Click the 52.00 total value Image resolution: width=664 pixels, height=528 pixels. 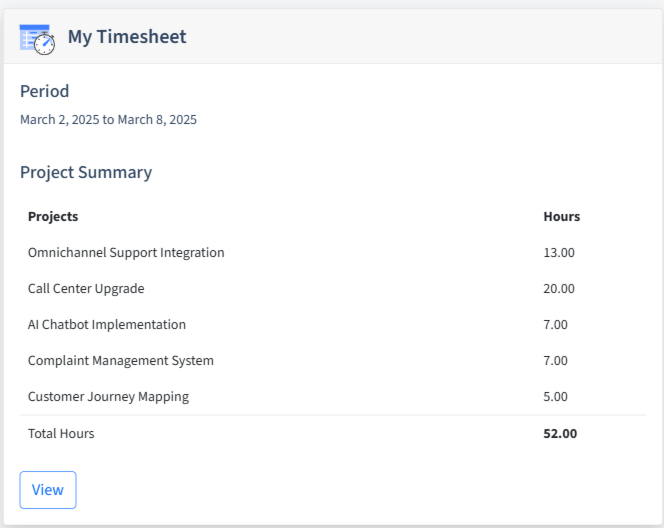point(560,434)
